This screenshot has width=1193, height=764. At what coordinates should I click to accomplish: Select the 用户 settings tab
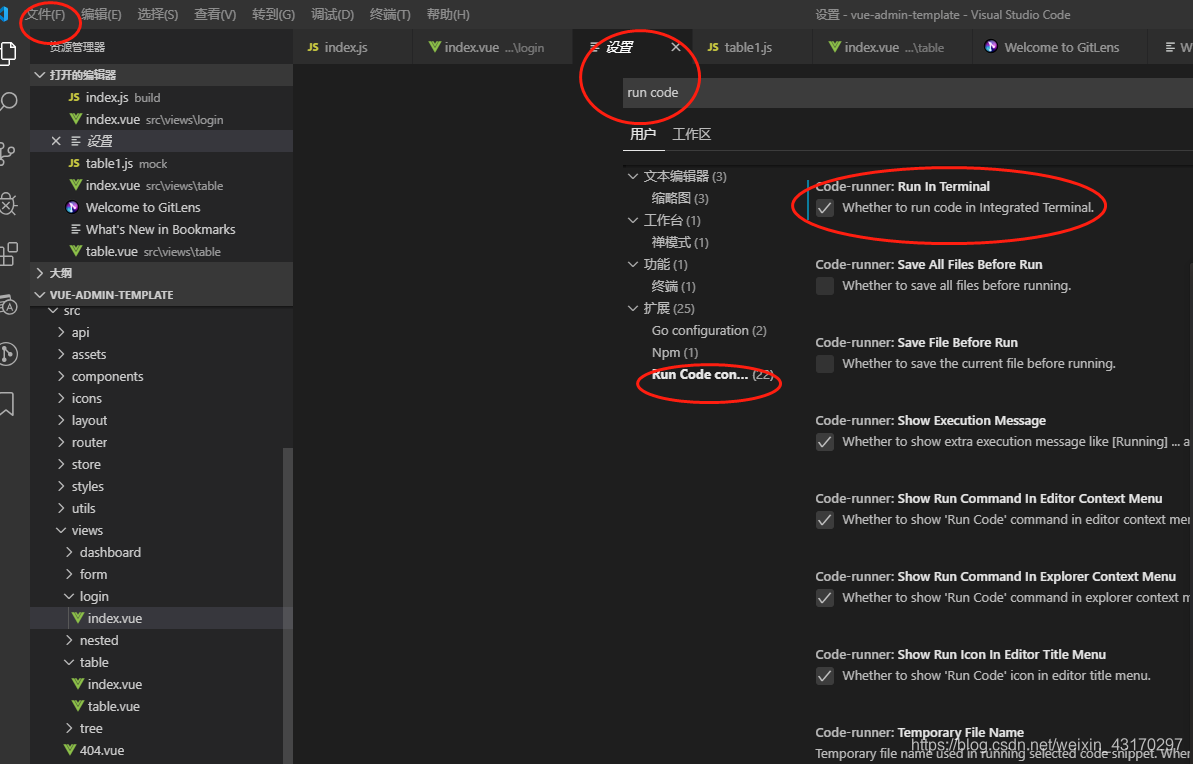(643, 135)
